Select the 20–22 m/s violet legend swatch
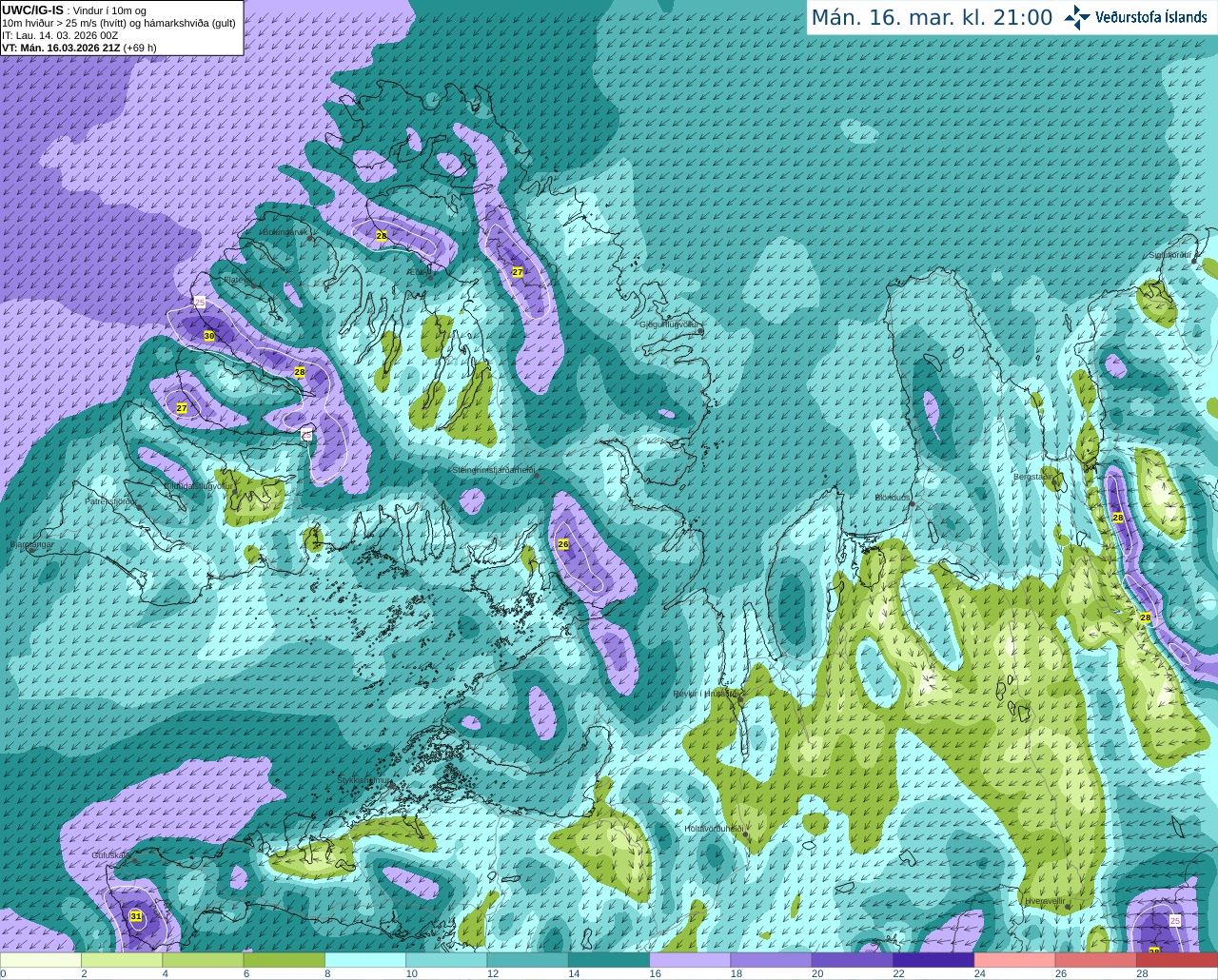Viewport: 1218px width, 980px height. point(853,960)
